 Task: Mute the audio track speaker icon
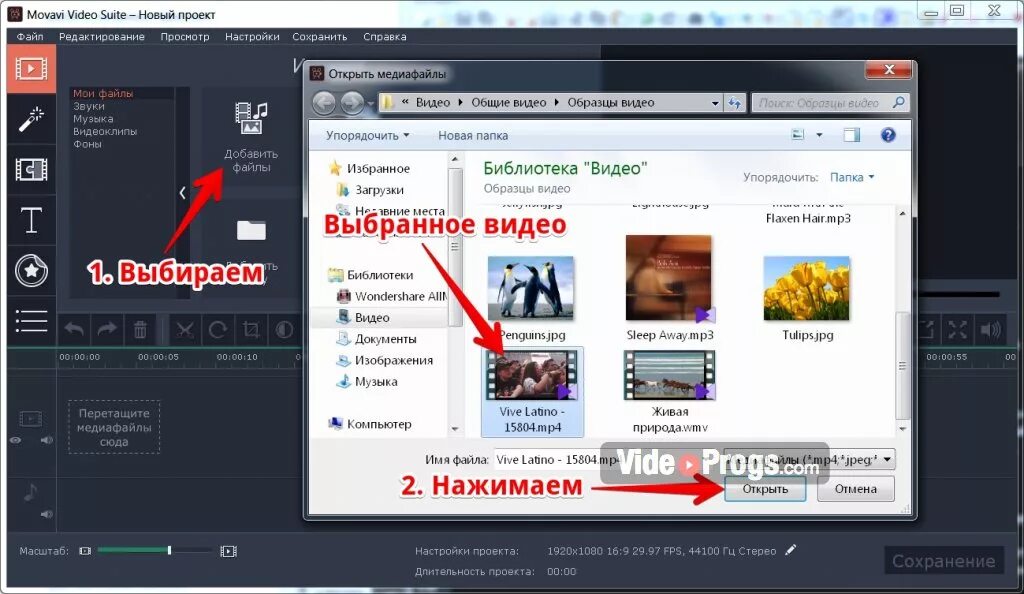pyautogui.click(x=46, y=514)
